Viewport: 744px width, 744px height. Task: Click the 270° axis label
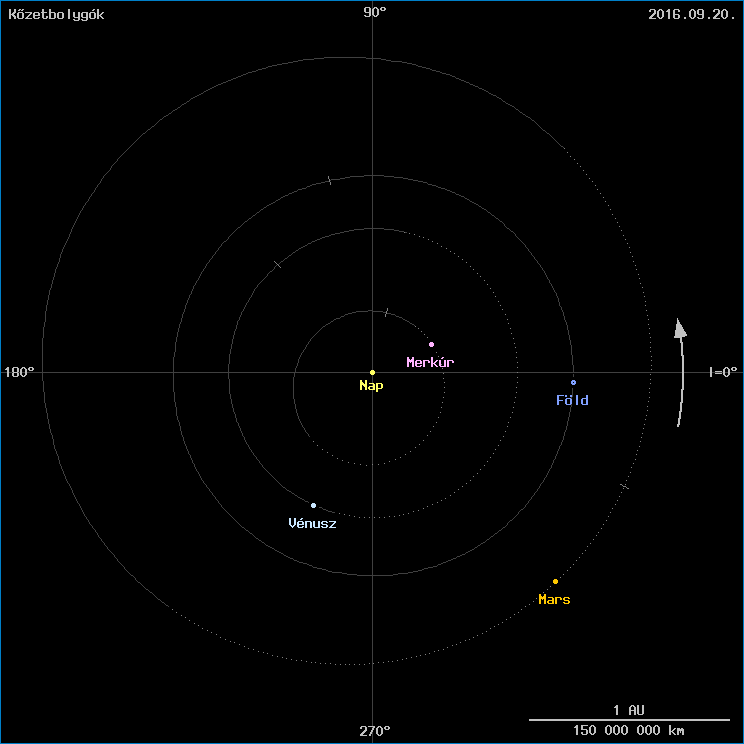tap(375, 731)
